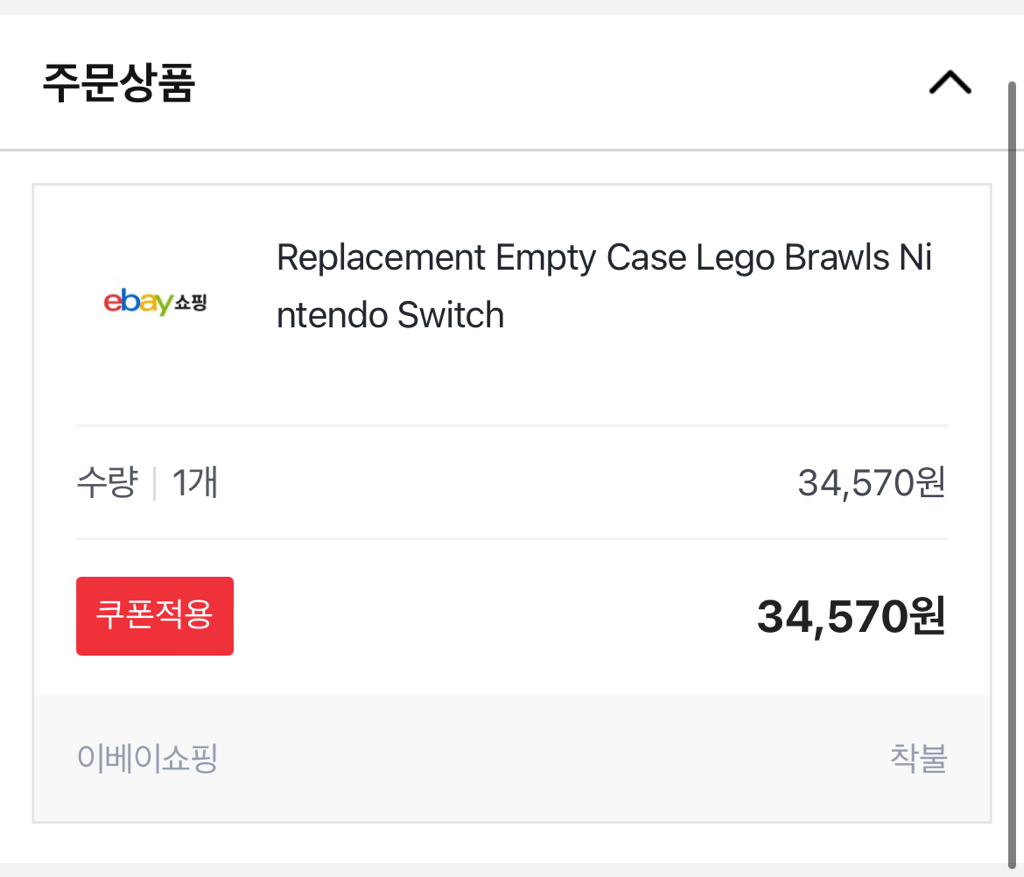The image size is (1024, 877).
Task: Click the colorful ebay wordmark logo
Action: click(x=138, y=301)
